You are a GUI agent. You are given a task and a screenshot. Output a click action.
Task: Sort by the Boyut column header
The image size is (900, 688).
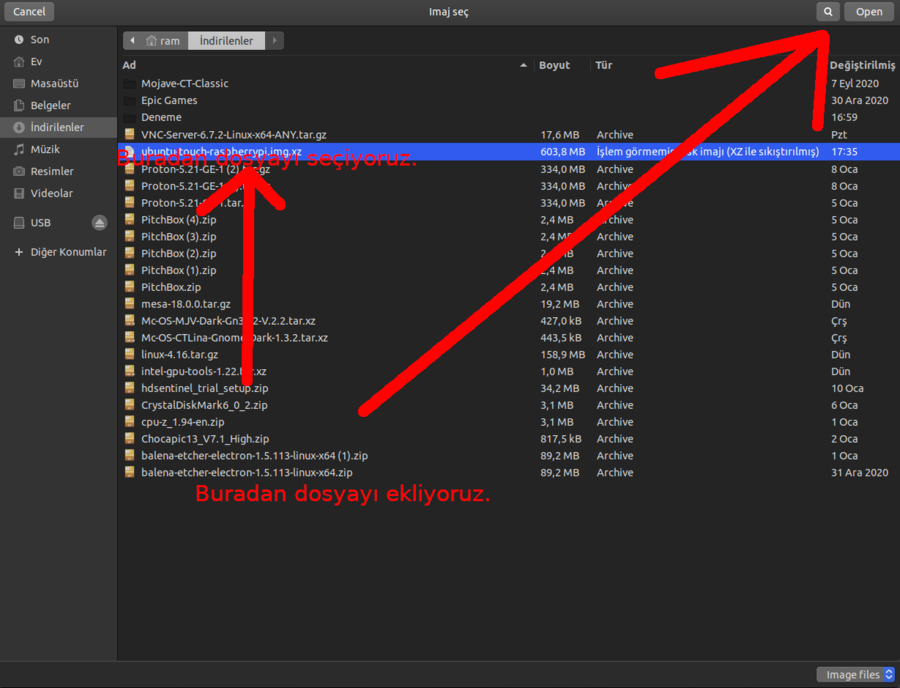click(x=554, y=65)
